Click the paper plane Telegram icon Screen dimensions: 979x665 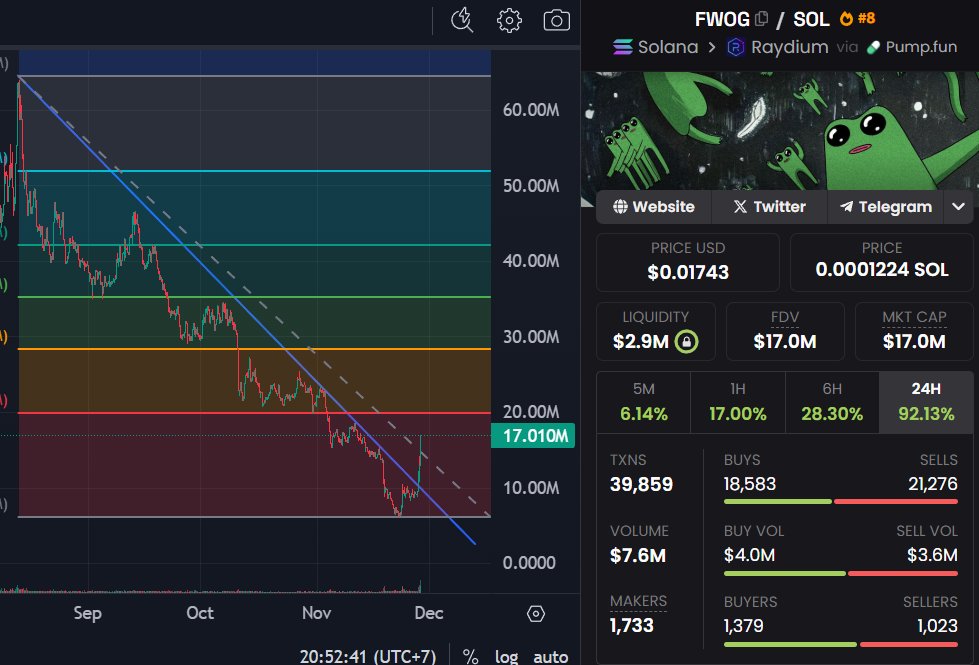[x=847, y=207]
